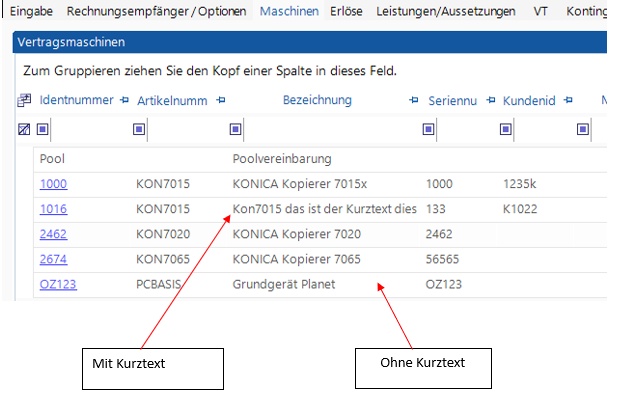Open filter operator after Kundenid column
This screenshot has height=408, width=622.
[x=583, y=129]
